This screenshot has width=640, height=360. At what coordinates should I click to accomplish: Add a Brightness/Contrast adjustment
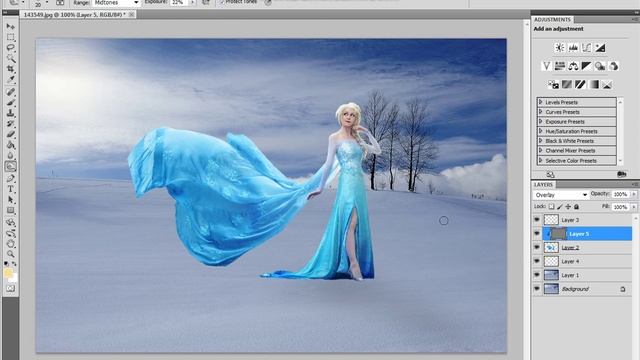click(560, 48)
